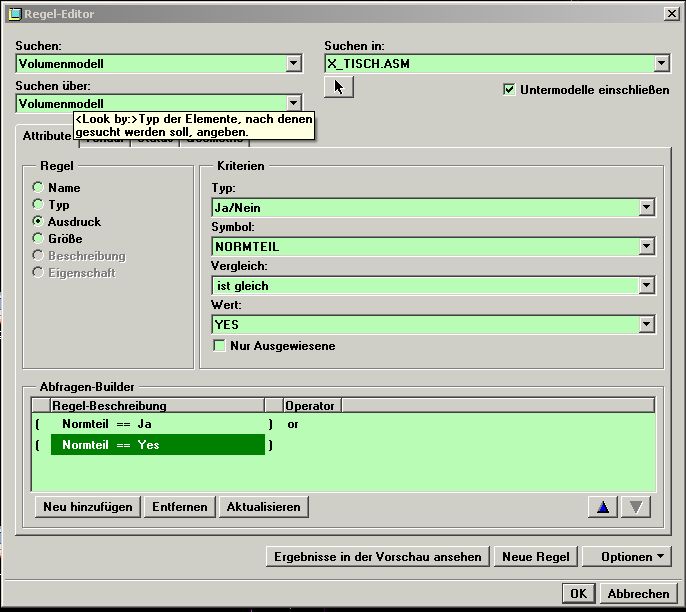Click the Regel-Editor title bar icon
Viewport: 686px width, 612px height.
15,12
